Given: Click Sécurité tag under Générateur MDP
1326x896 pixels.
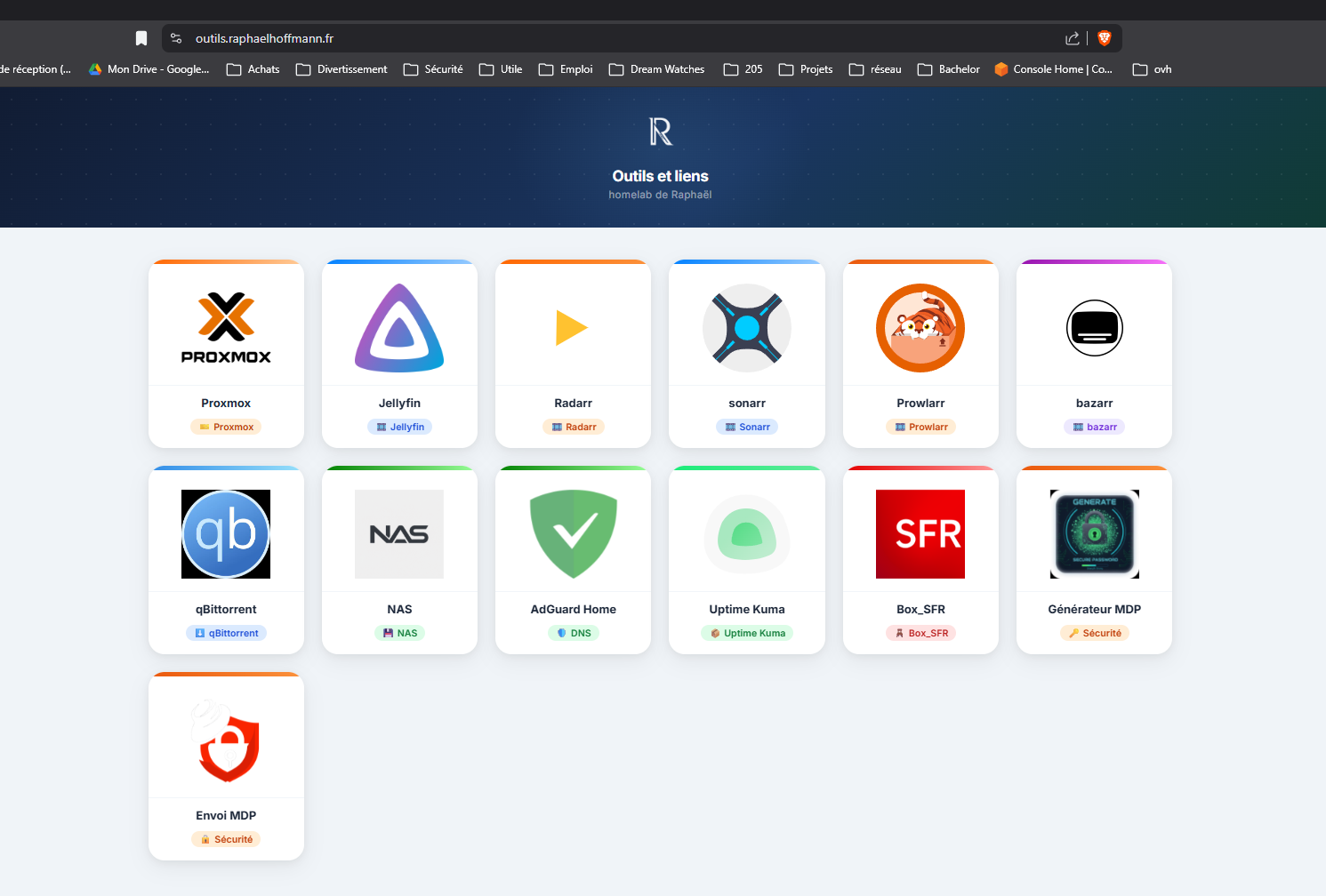Looking at the screenshot, I should [1095, 633].
